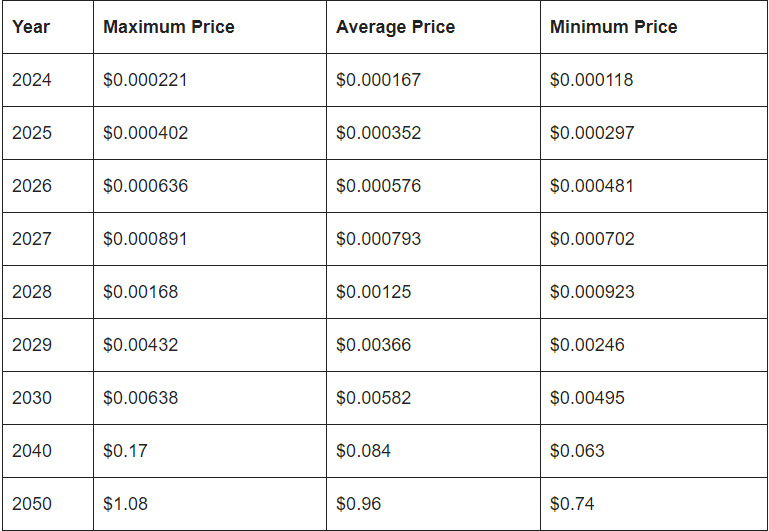Screen dimensions: 769x531
Task: Click the Year column header
Action: pos(31,27)
